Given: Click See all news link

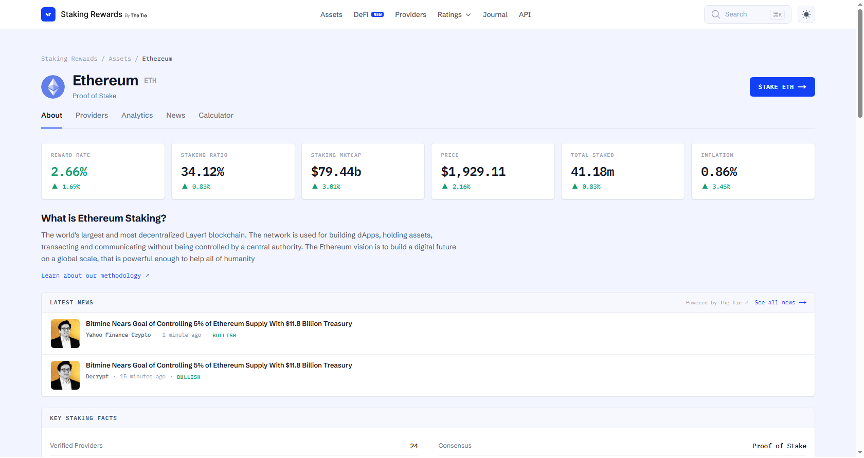Looking at the screenshot, I should point(780,302).
